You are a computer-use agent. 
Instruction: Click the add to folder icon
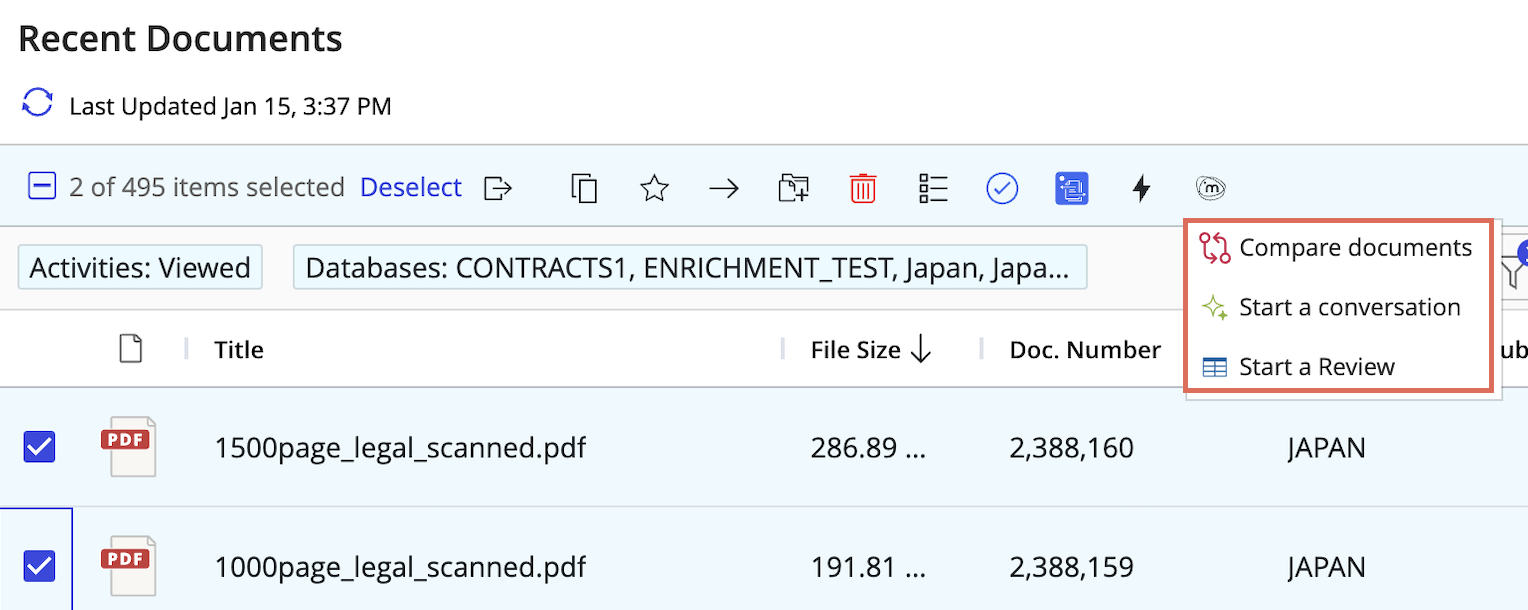tap(793, 188)
